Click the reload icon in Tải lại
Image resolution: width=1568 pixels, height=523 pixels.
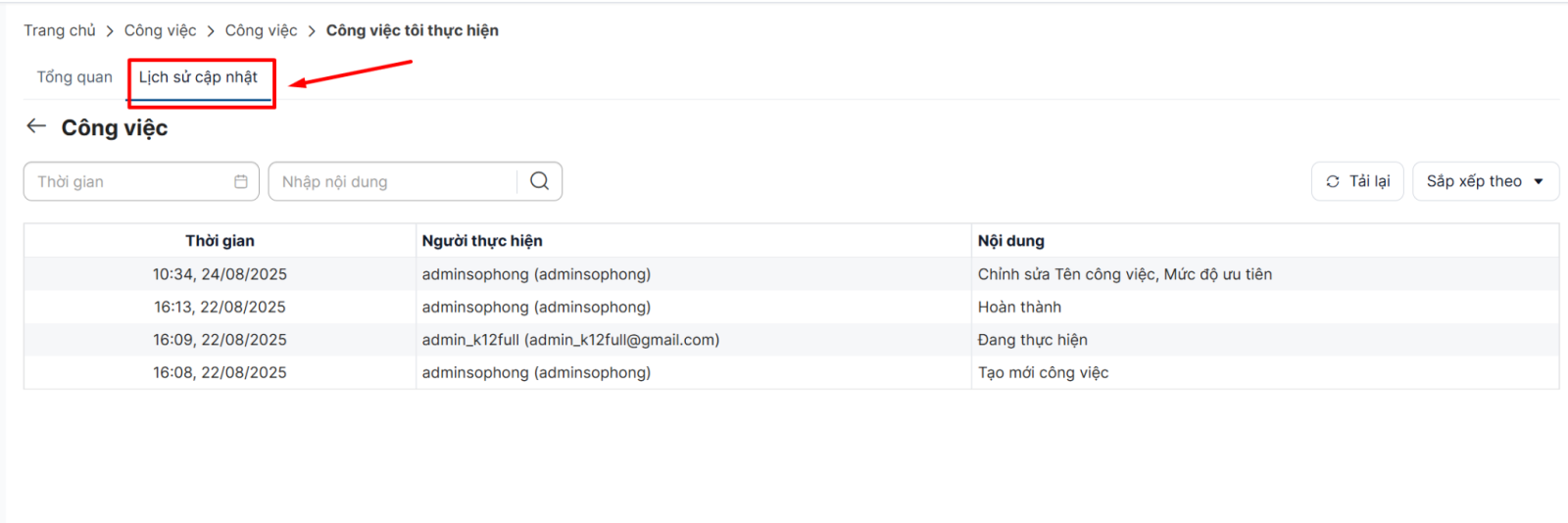click(1333, 181)
